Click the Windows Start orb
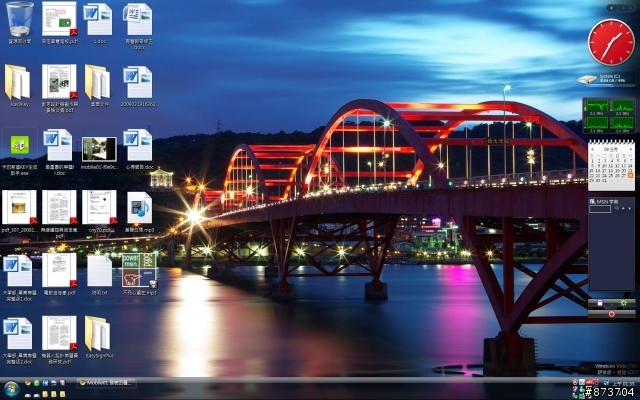Viewport: 640px width, 400px height. [x=11, y=389]
